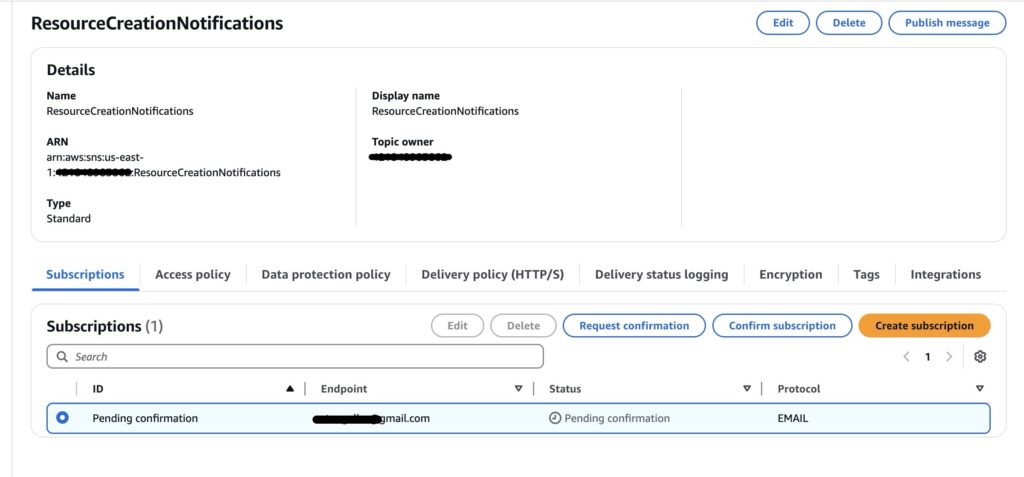Click the Subscriptions (1) panel heading

pyautogui.click(x=104, y=325)
